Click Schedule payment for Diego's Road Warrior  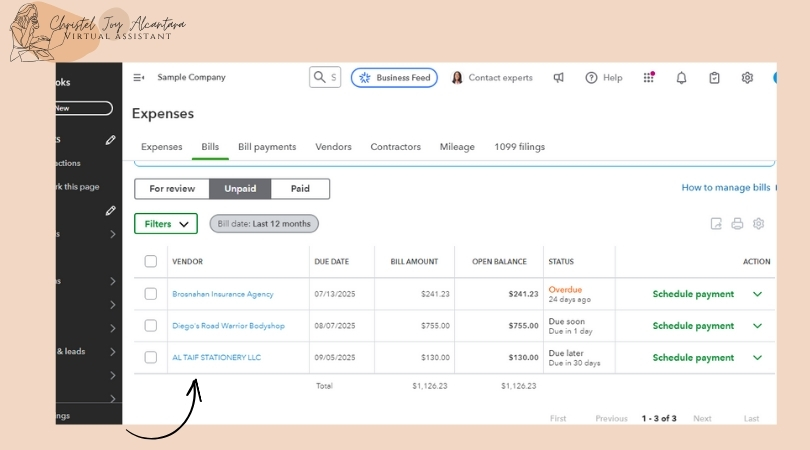tap(693, 326)
